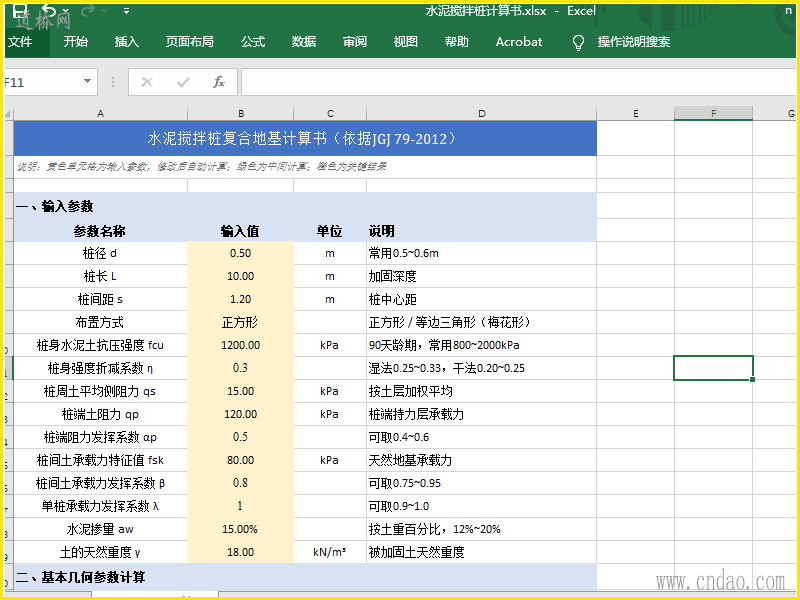Open the 文件 tab
The width and height of the screenshot is (800, 600).
(x=20, y=42)
